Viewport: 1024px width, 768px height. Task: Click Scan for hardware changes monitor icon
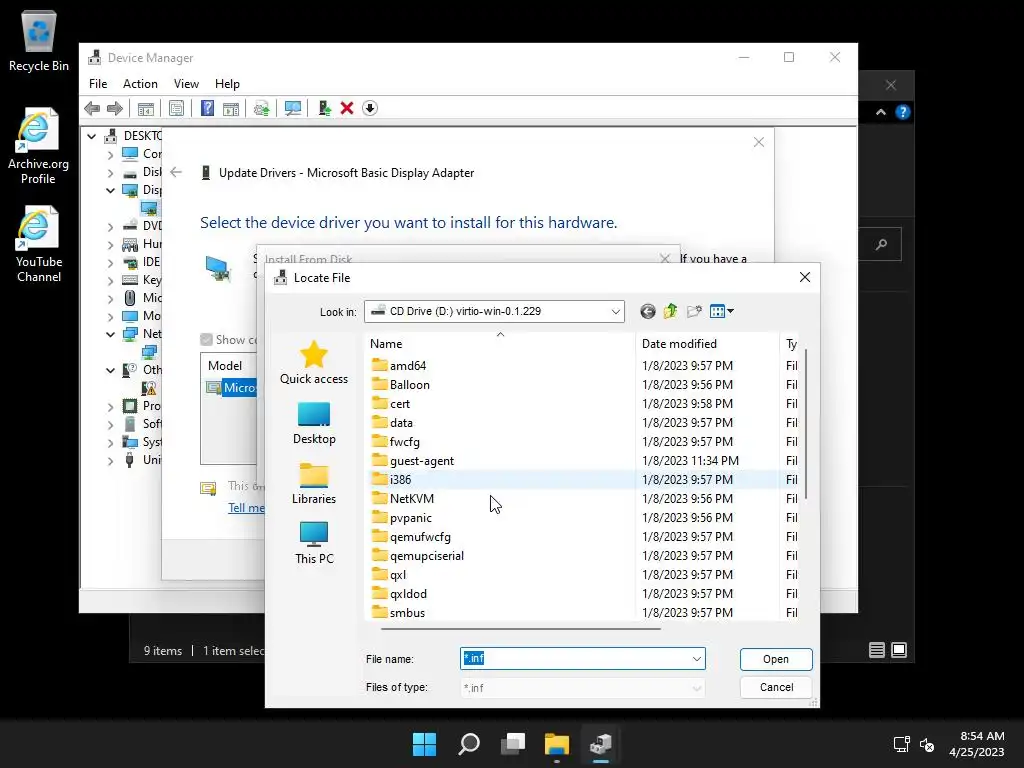[293, 108]
